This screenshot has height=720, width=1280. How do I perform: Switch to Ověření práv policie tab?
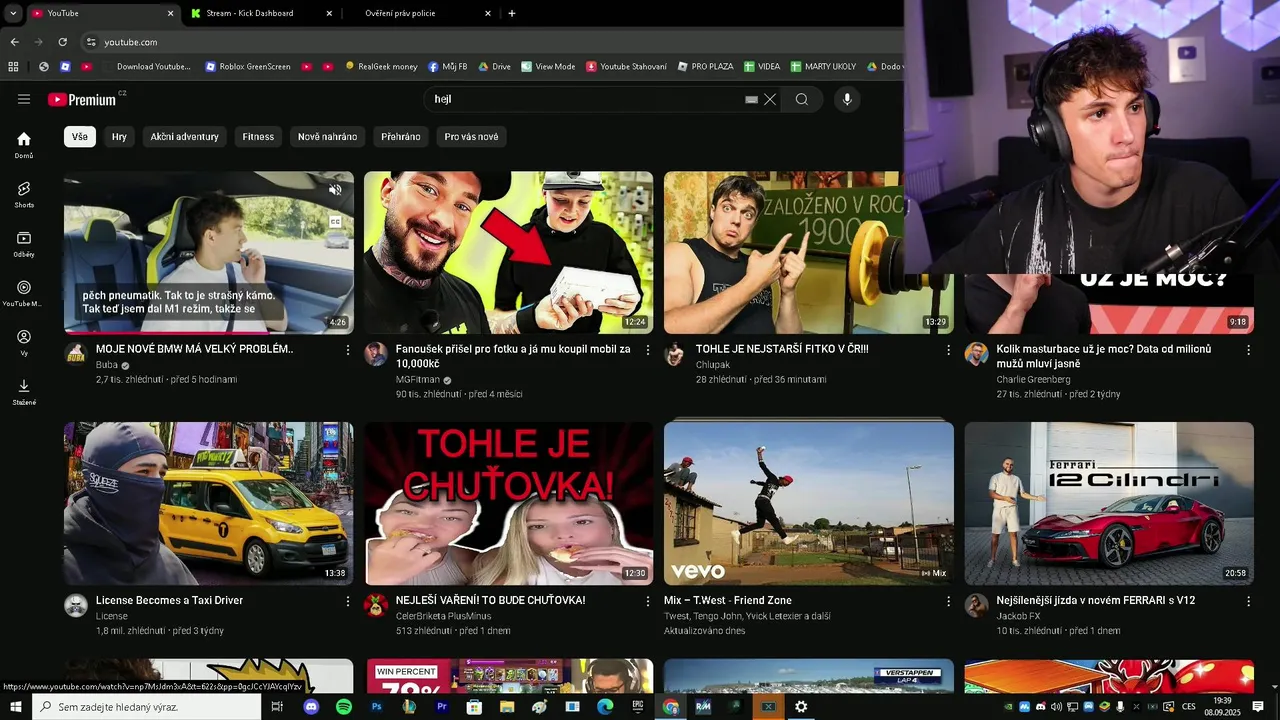(419, 13)
